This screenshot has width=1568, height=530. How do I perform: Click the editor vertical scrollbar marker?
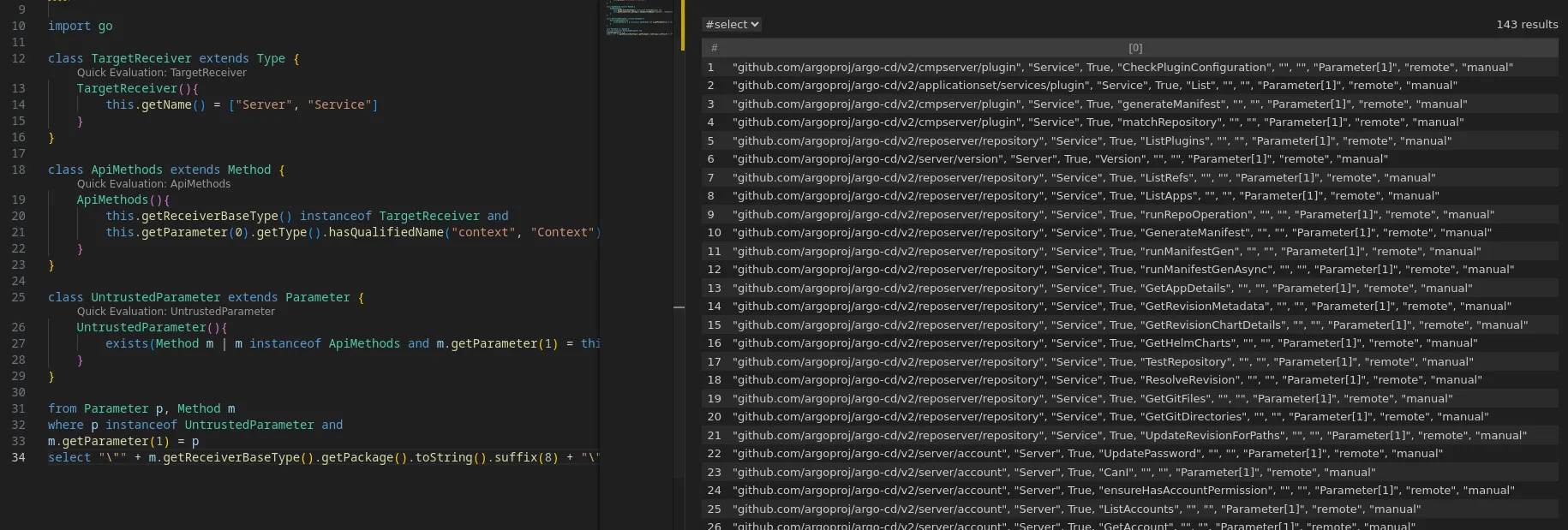point(679,307)
